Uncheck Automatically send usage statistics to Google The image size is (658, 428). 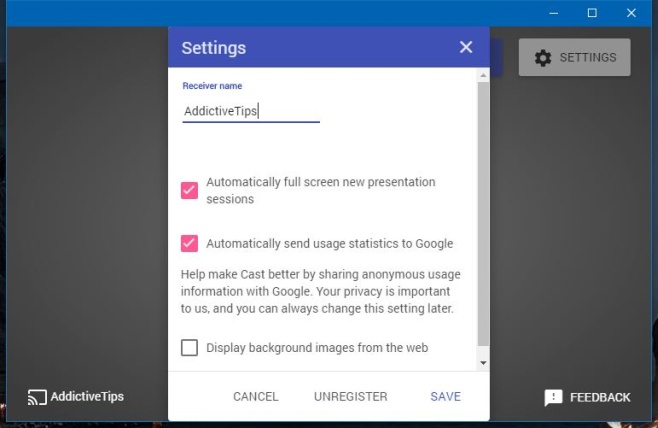[189, 243]
